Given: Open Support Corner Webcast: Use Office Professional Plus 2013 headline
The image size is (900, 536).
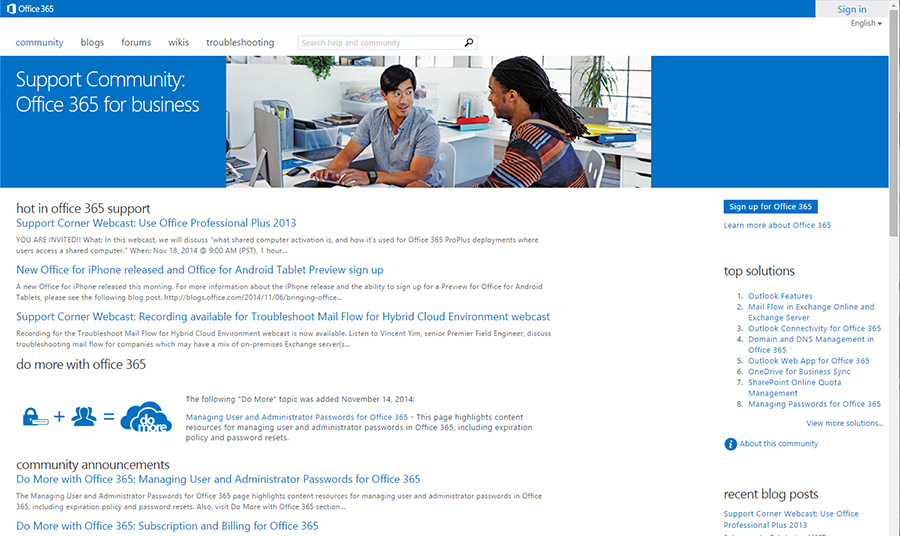Looking at the screenshot, I should point(156,223).
